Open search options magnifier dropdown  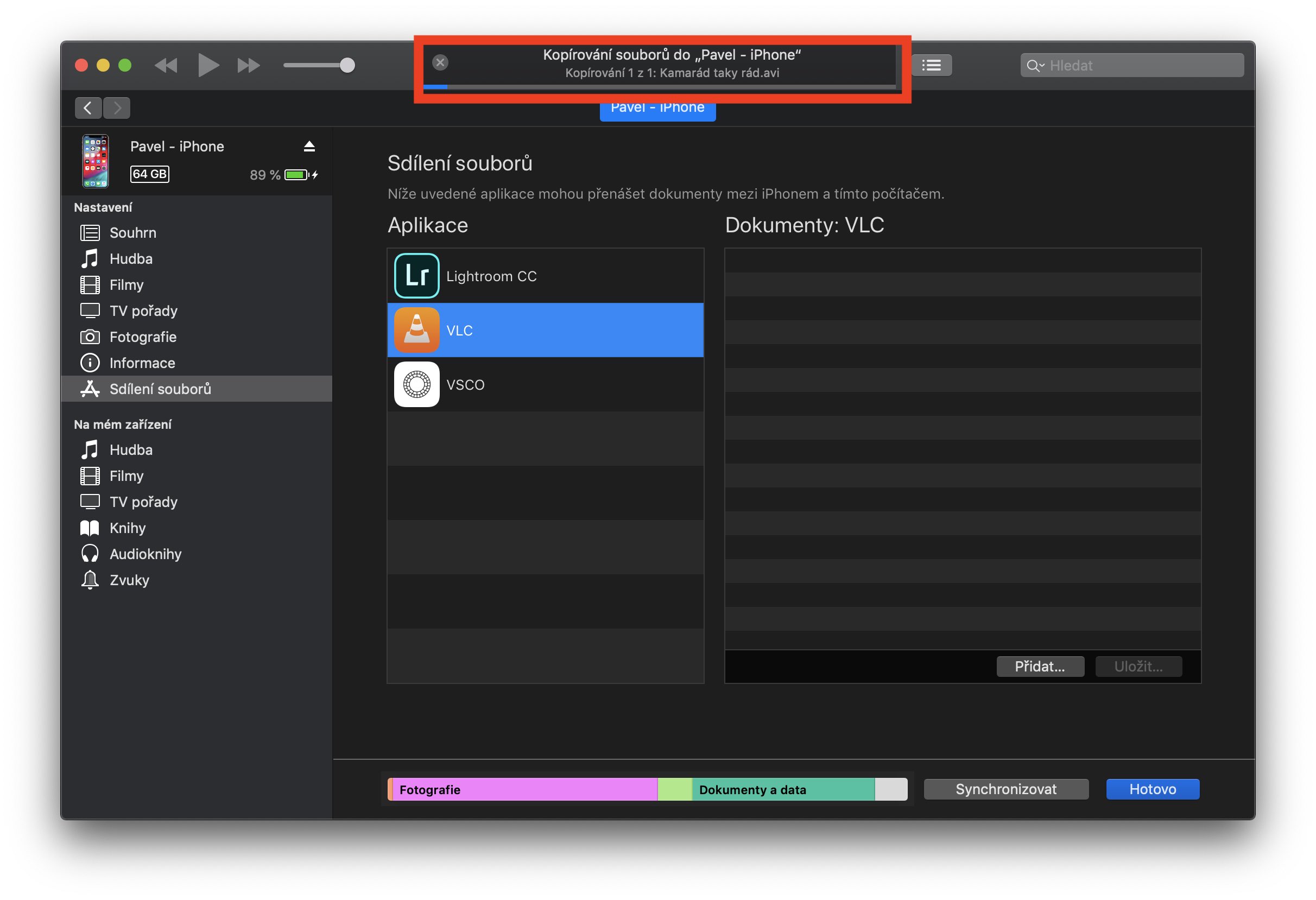[x=1035, y=66]
